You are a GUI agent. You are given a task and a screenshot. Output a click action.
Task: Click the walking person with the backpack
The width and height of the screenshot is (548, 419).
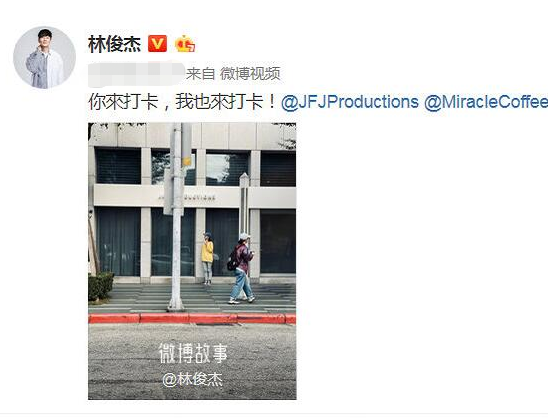241,268
